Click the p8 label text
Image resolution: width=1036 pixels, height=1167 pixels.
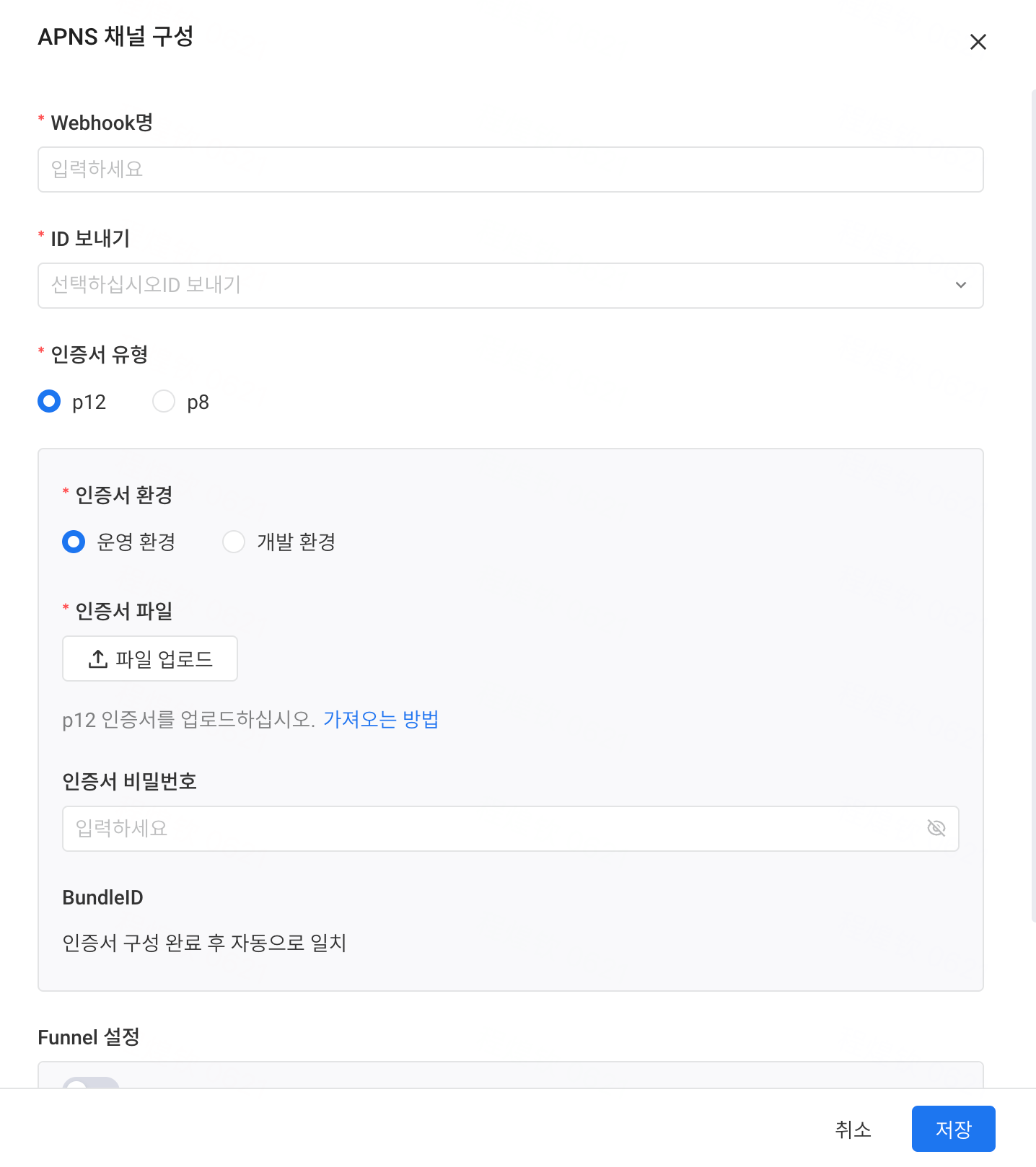point(198,402)
